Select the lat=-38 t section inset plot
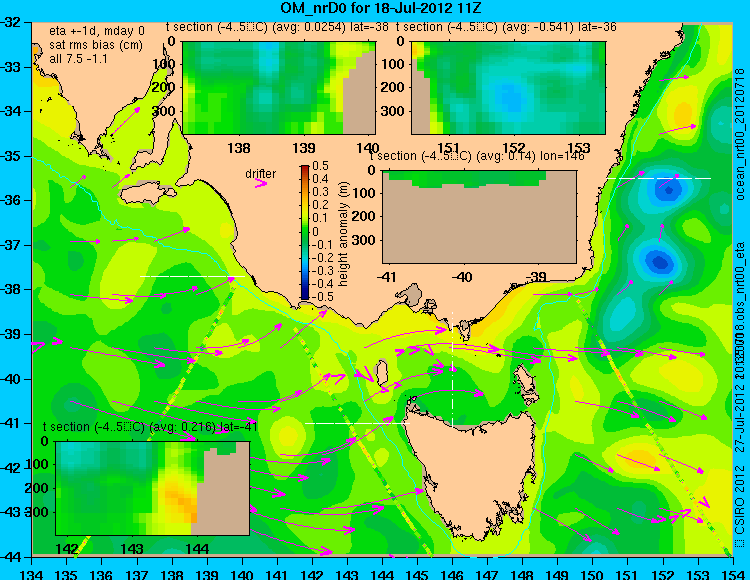Image resolution: width=750 pixels, height=580 pixels. [279, 88]
